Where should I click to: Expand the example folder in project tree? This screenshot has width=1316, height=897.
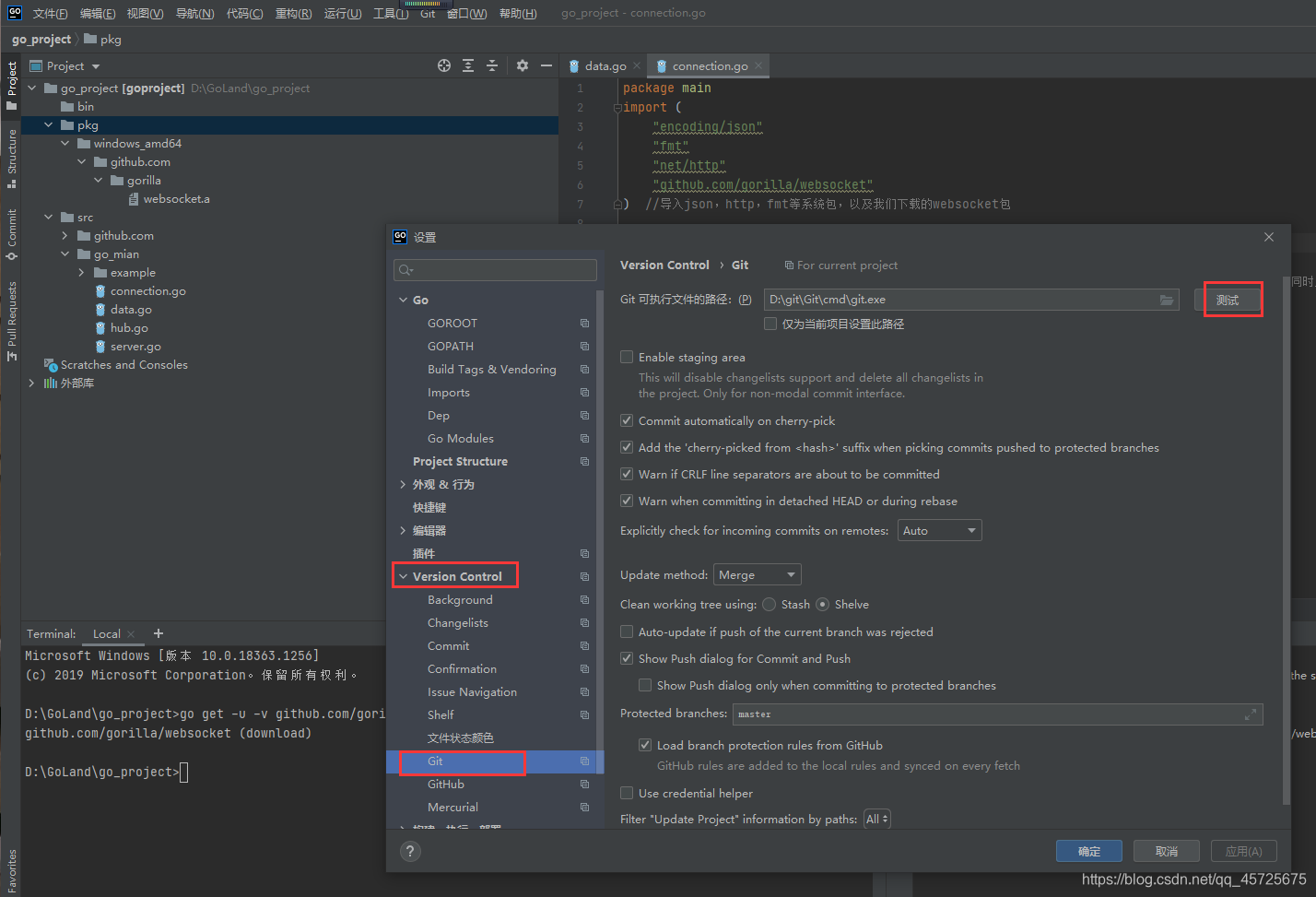[x=81, y=273]
